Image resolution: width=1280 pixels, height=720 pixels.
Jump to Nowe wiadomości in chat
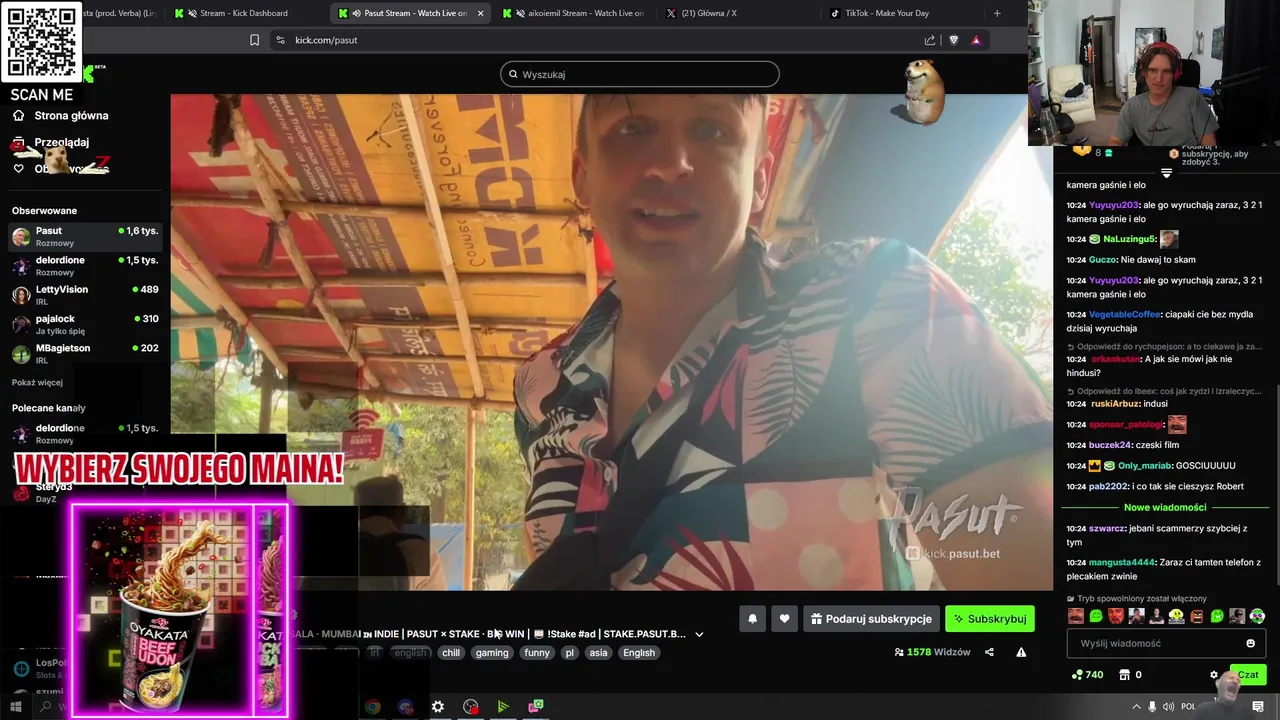(x=1165, y=507)
